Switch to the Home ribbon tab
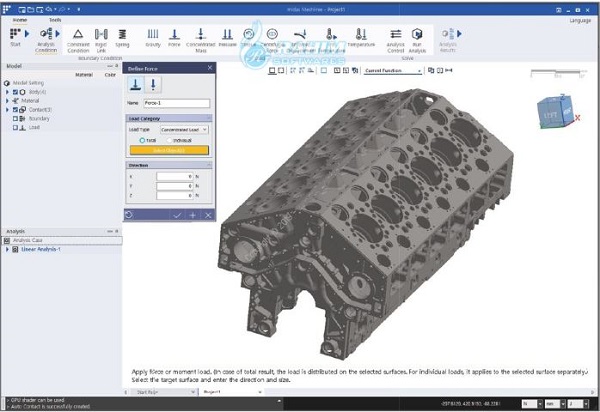The width and height of the screenshot is (600, 412). (x=20, y=20)
